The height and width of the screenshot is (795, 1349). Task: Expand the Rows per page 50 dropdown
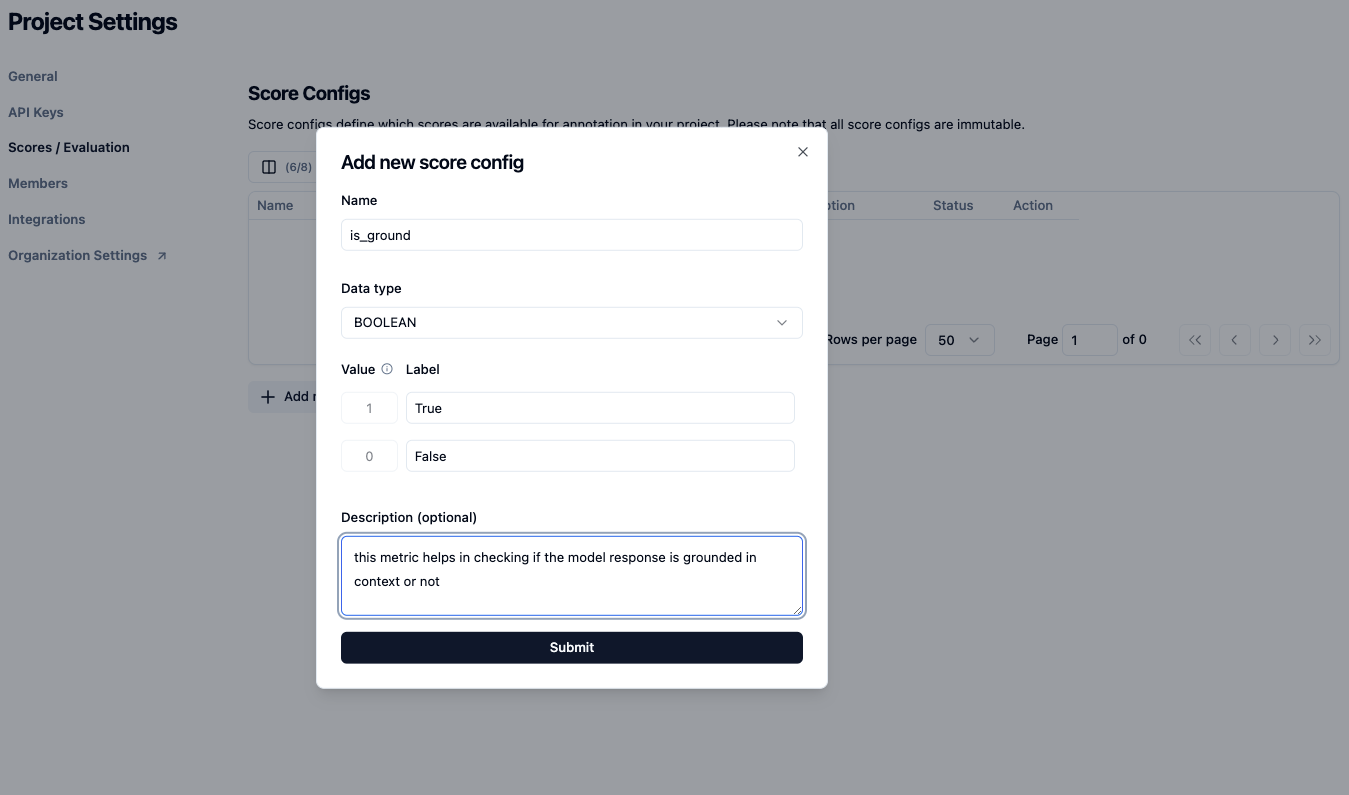coord(959,340)
